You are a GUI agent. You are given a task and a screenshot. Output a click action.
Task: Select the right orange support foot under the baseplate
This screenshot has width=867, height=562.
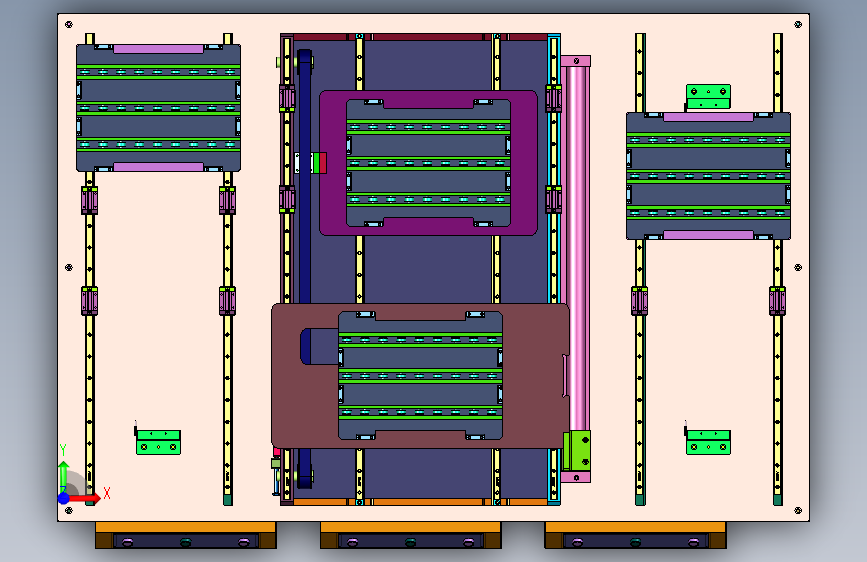635,535
